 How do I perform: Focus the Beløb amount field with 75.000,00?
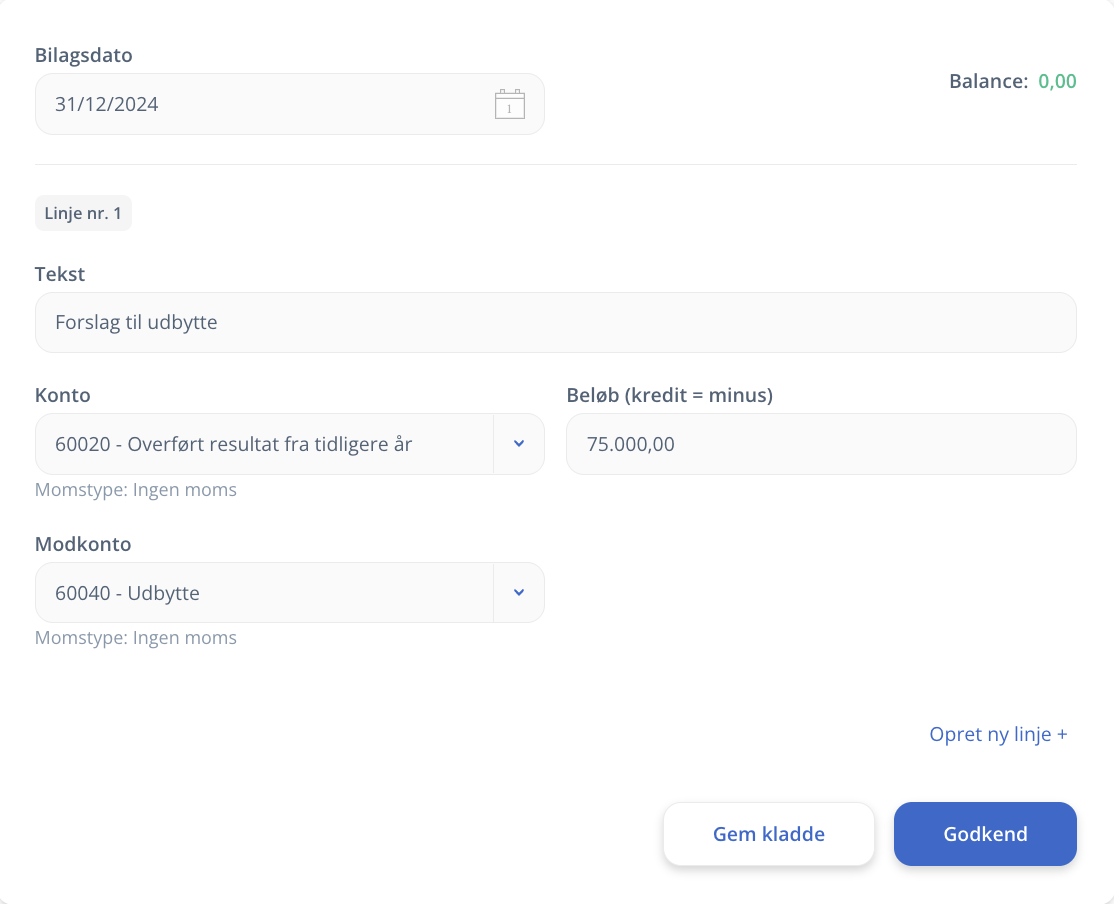tap(820, 444)
